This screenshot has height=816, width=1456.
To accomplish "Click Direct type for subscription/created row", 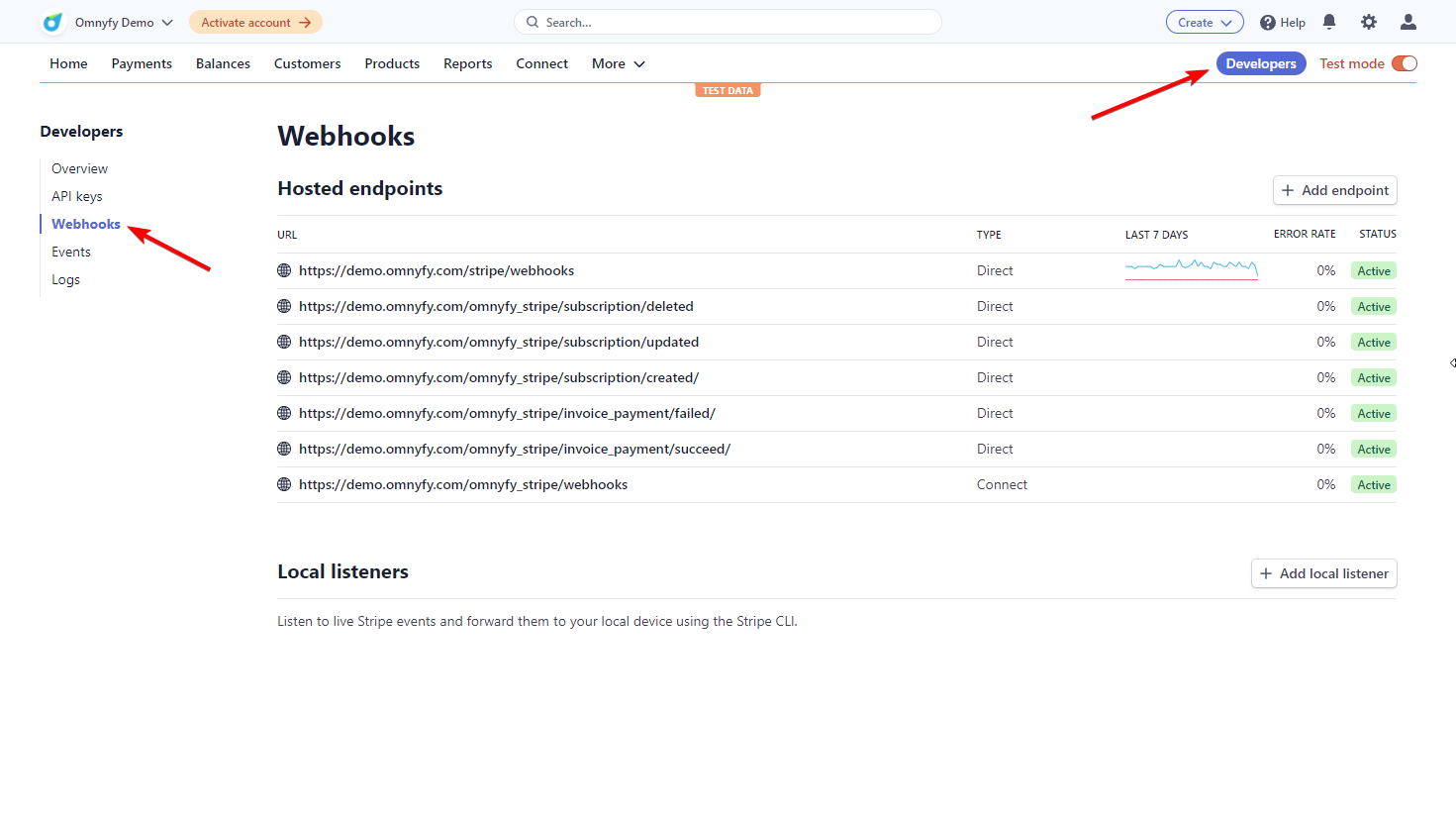I will (x=995, y=377).
